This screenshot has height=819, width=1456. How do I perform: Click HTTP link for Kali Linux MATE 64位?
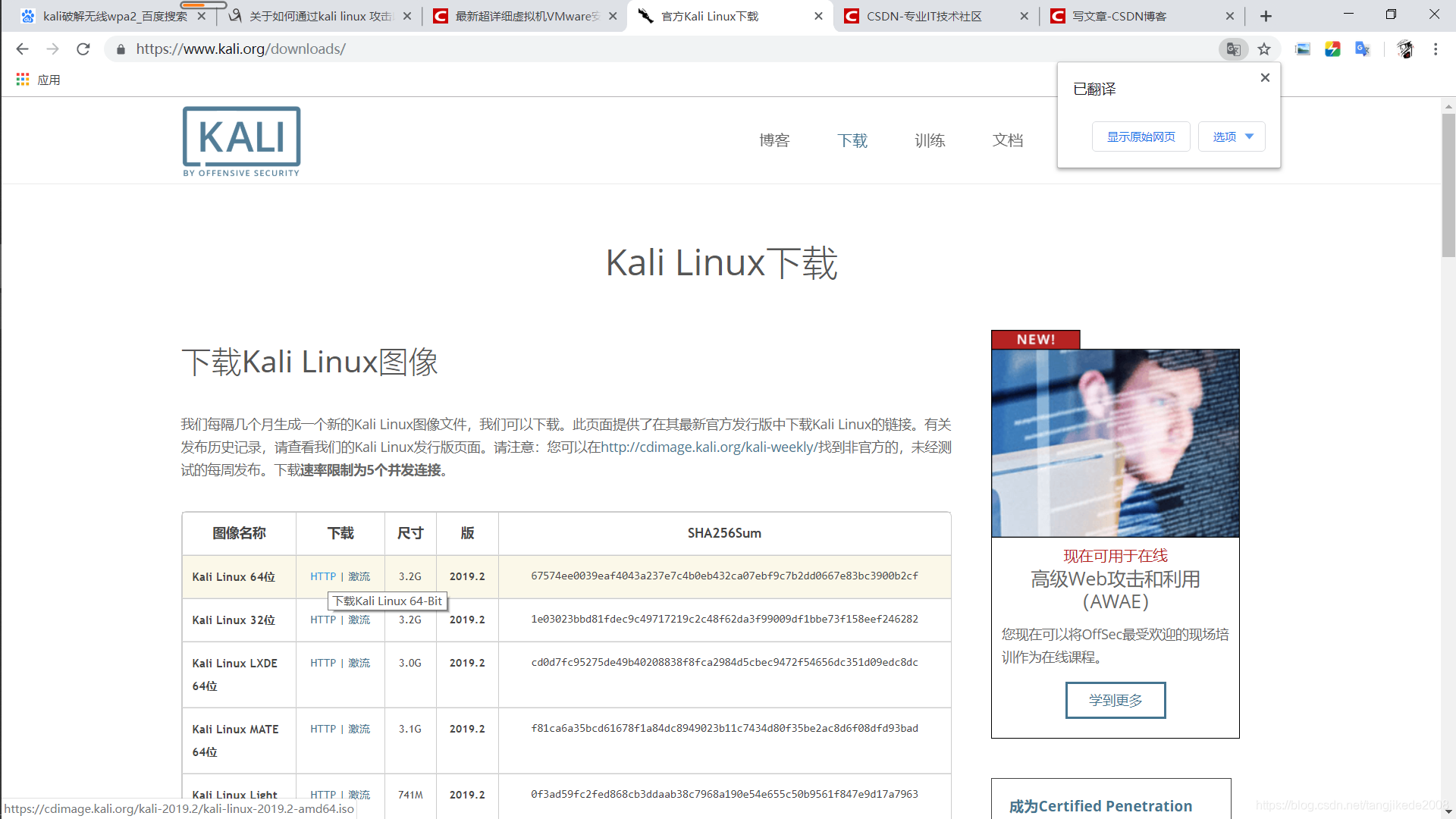(x=323, y=729)
